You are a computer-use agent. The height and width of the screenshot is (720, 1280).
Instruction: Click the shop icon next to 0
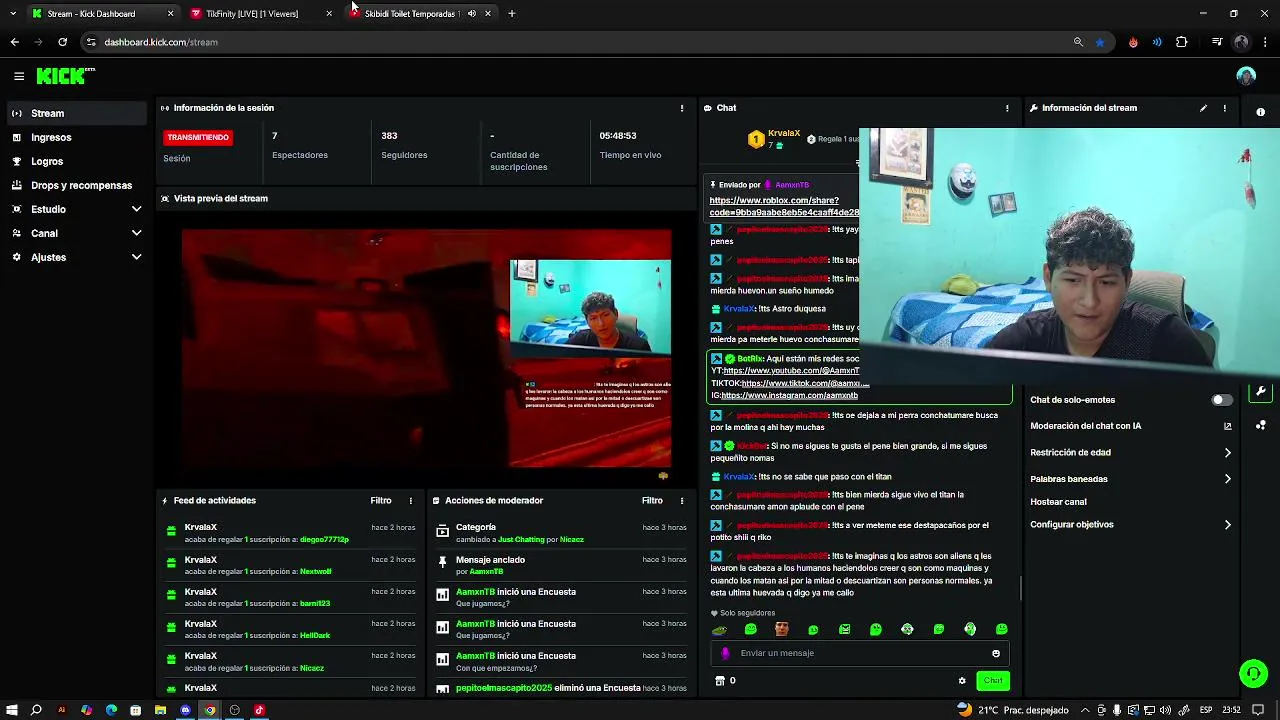[719, 681]
